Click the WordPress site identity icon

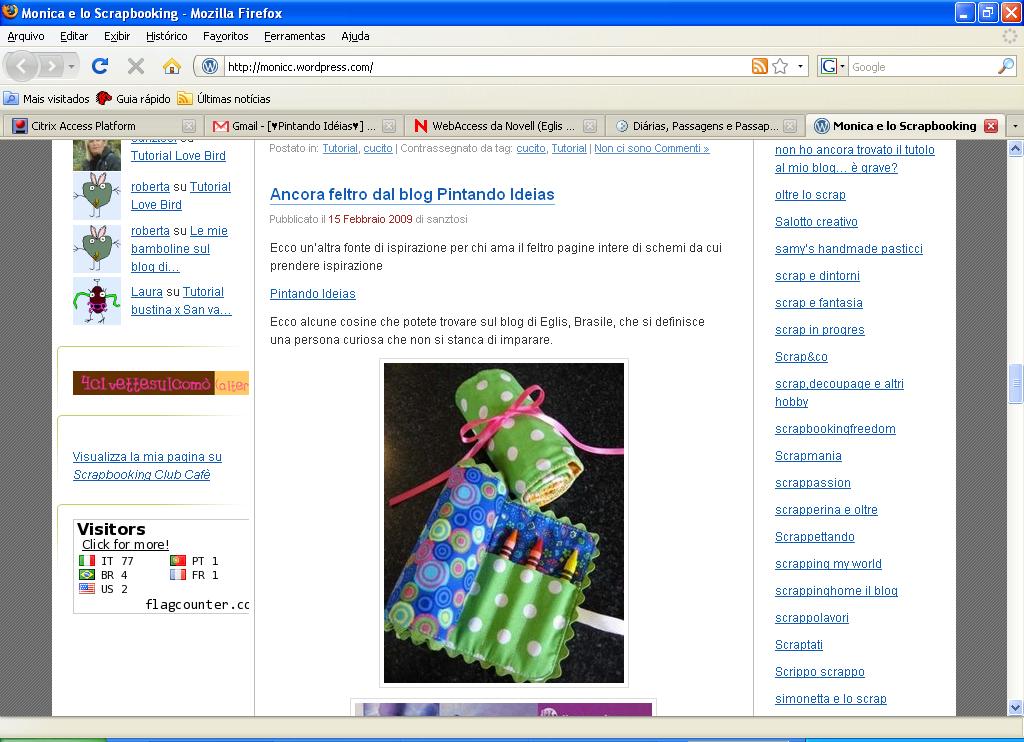[210, 67]
